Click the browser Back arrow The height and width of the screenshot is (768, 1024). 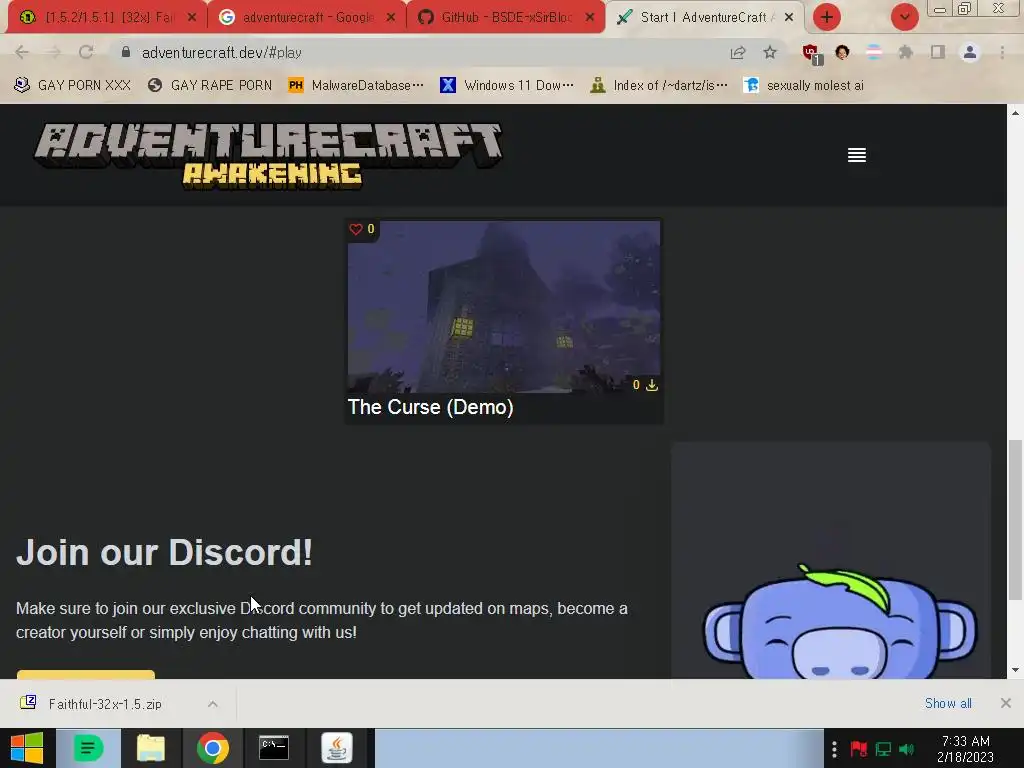[22, 52]
